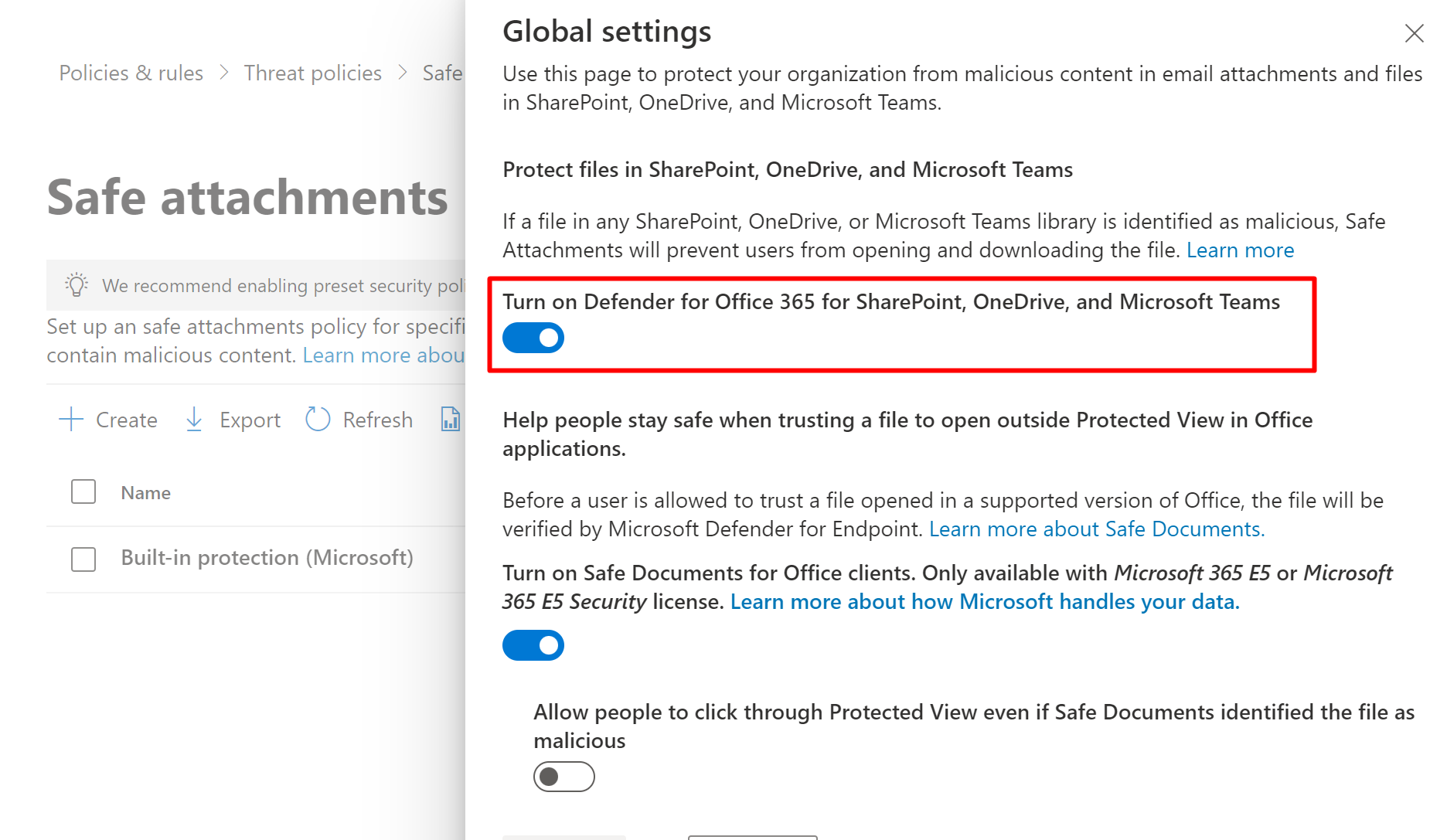Click the Export download arrow icon
Screen dimensions: 1447x840
coord(194,420)
